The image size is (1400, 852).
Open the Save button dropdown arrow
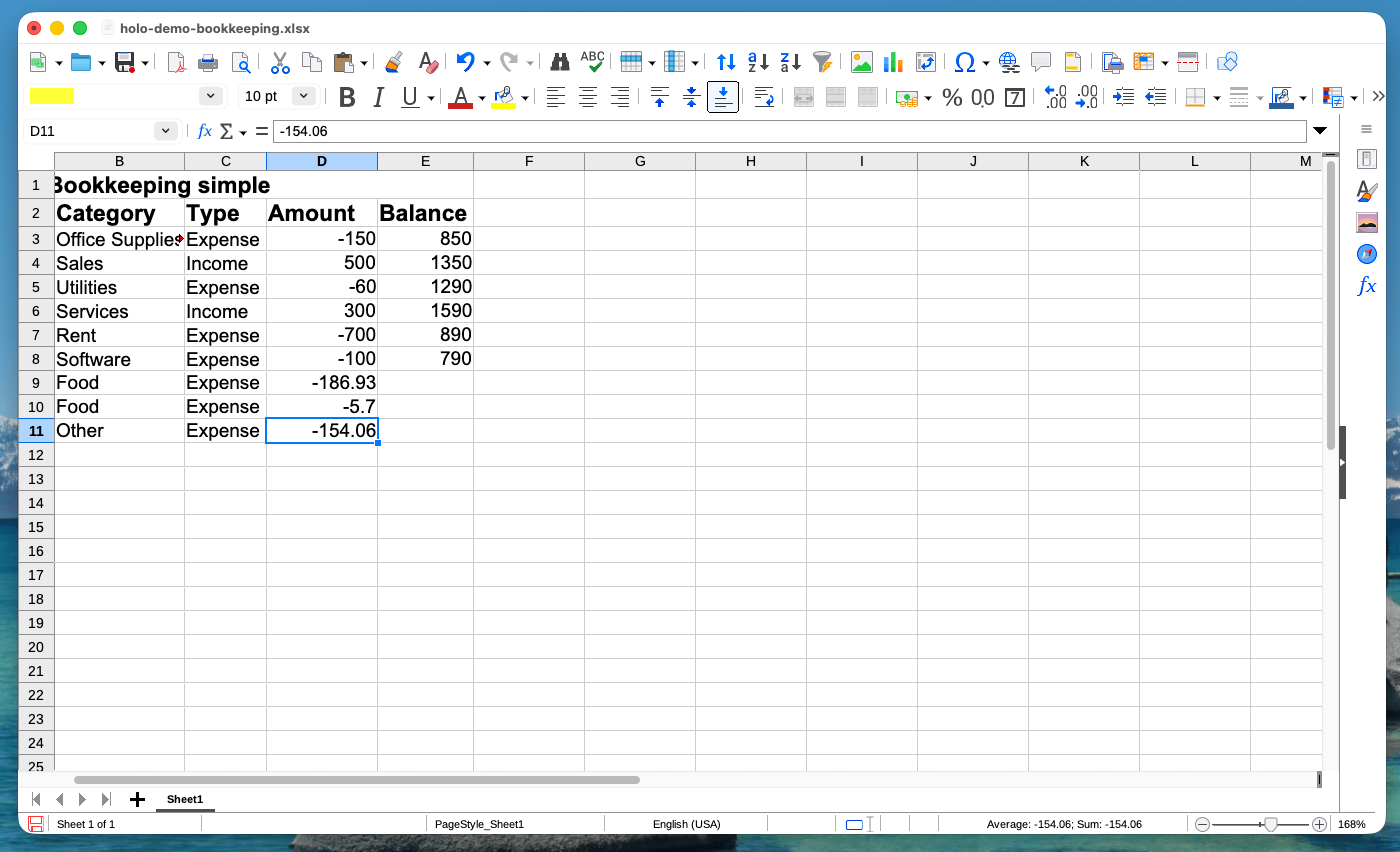(x=145, y=63)
